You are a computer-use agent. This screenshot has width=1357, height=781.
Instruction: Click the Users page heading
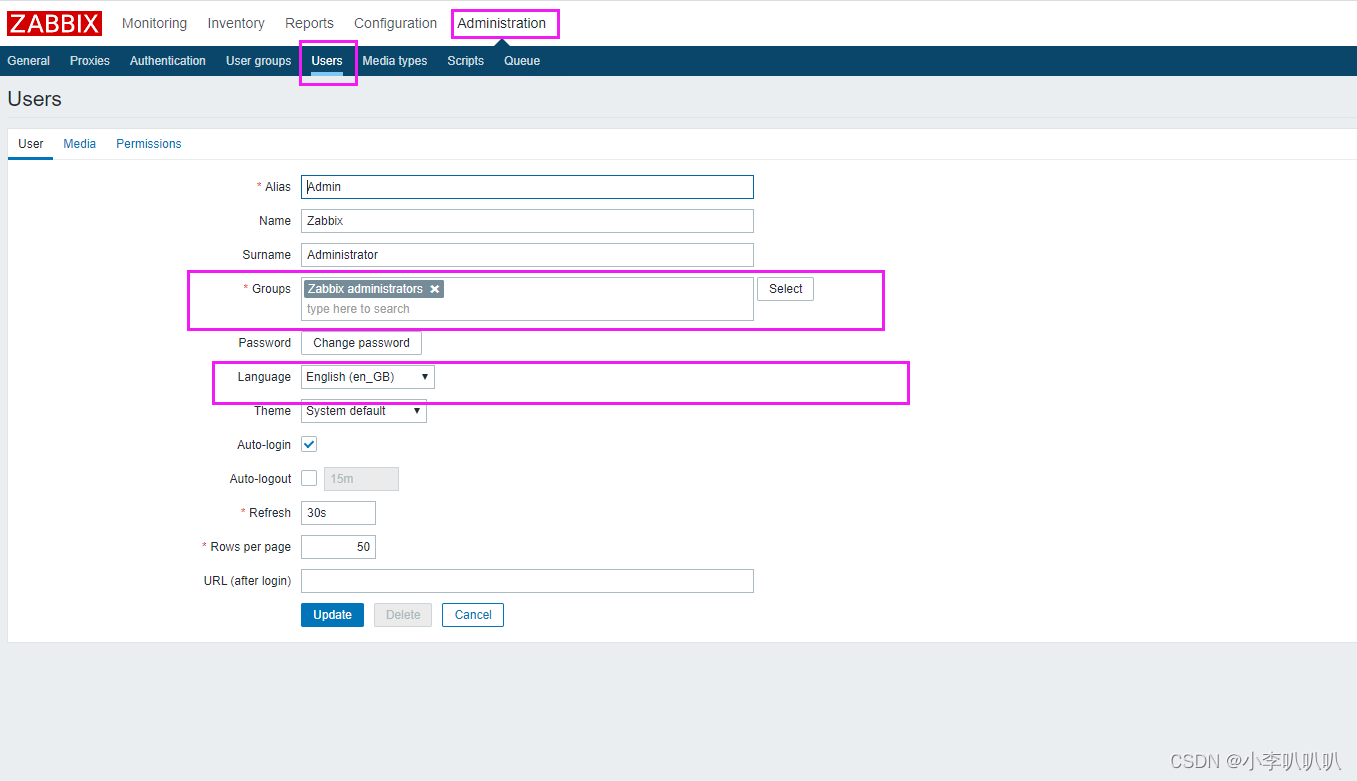(x=34, y=99)
